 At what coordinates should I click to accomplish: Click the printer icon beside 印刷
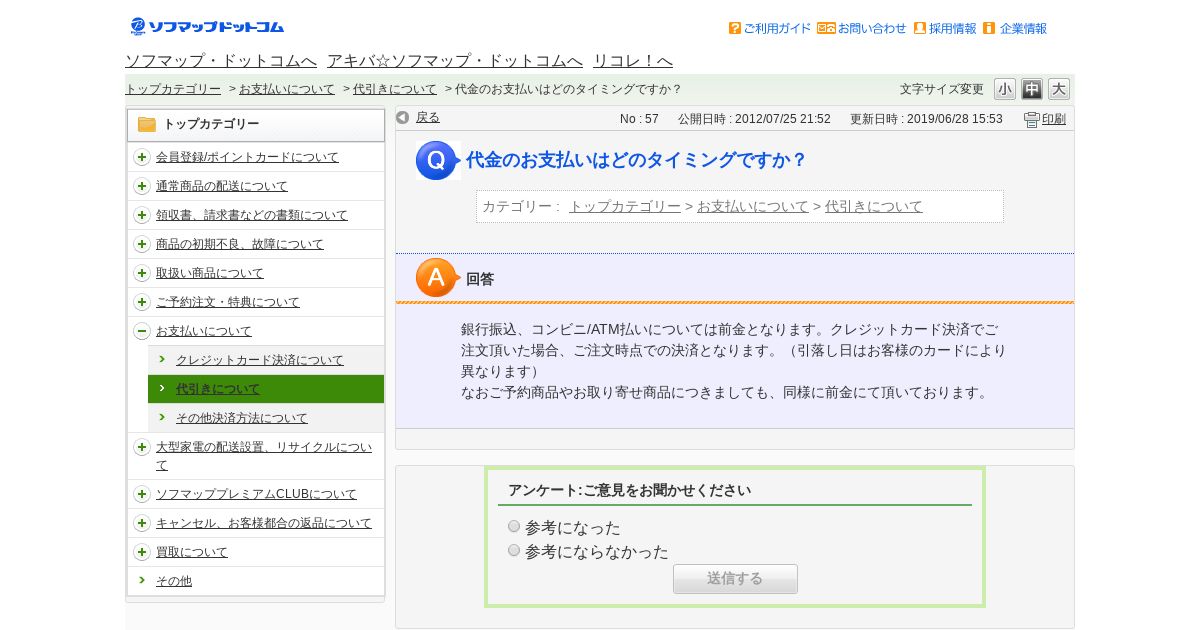click(1032, 119)
